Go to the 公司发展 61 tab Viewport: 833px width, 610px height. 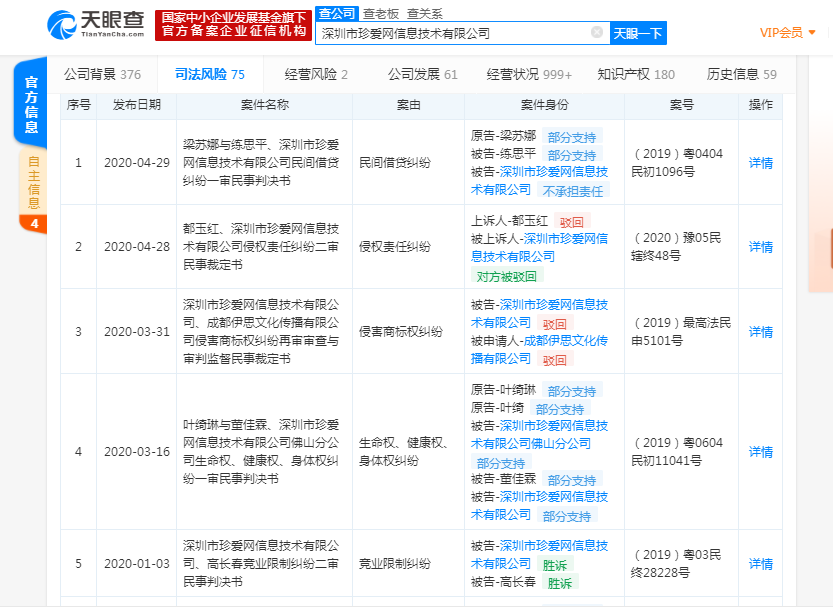tap(422, 74)
